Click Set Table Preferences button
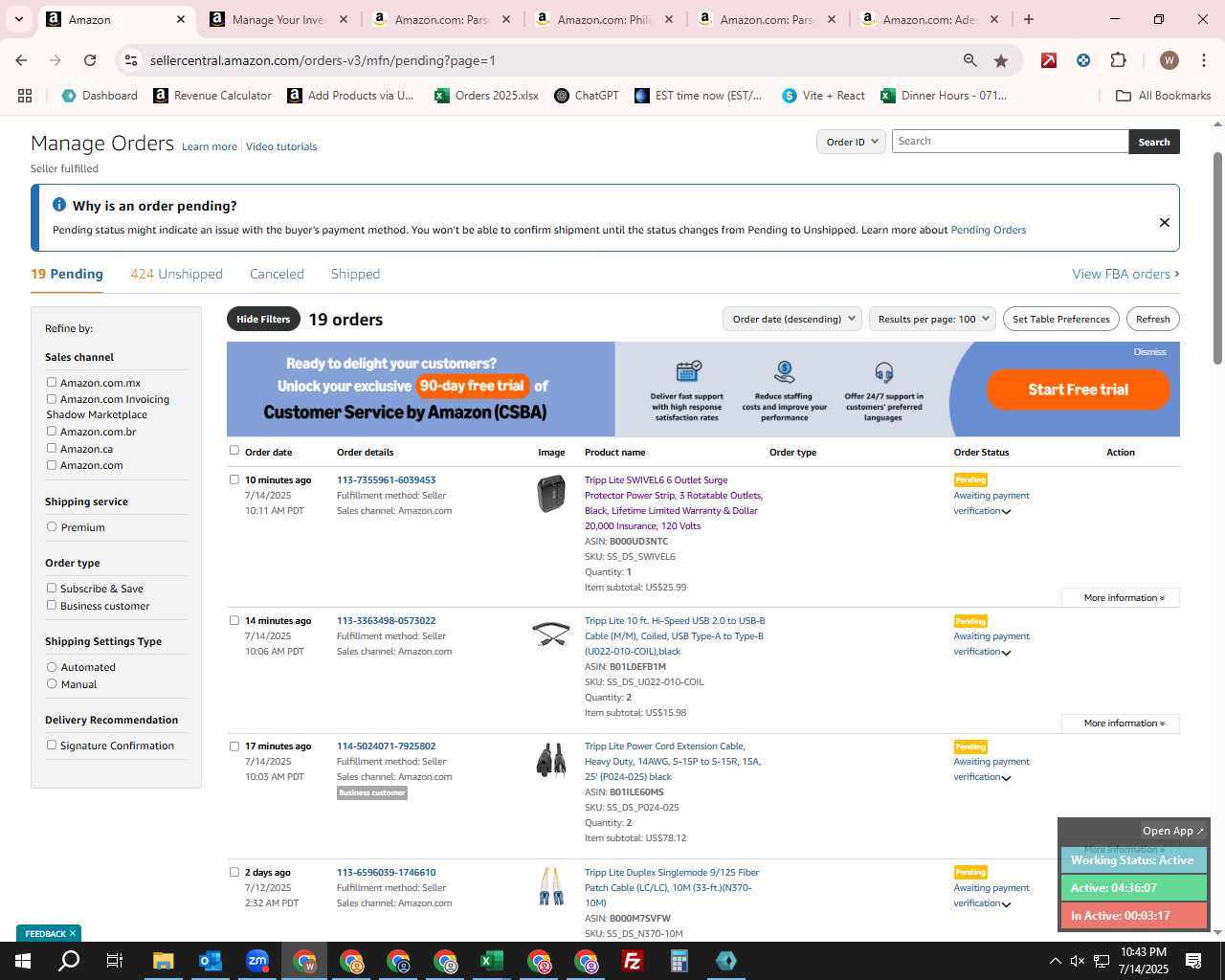The image size is (1225, 980). coord(1061,319)
